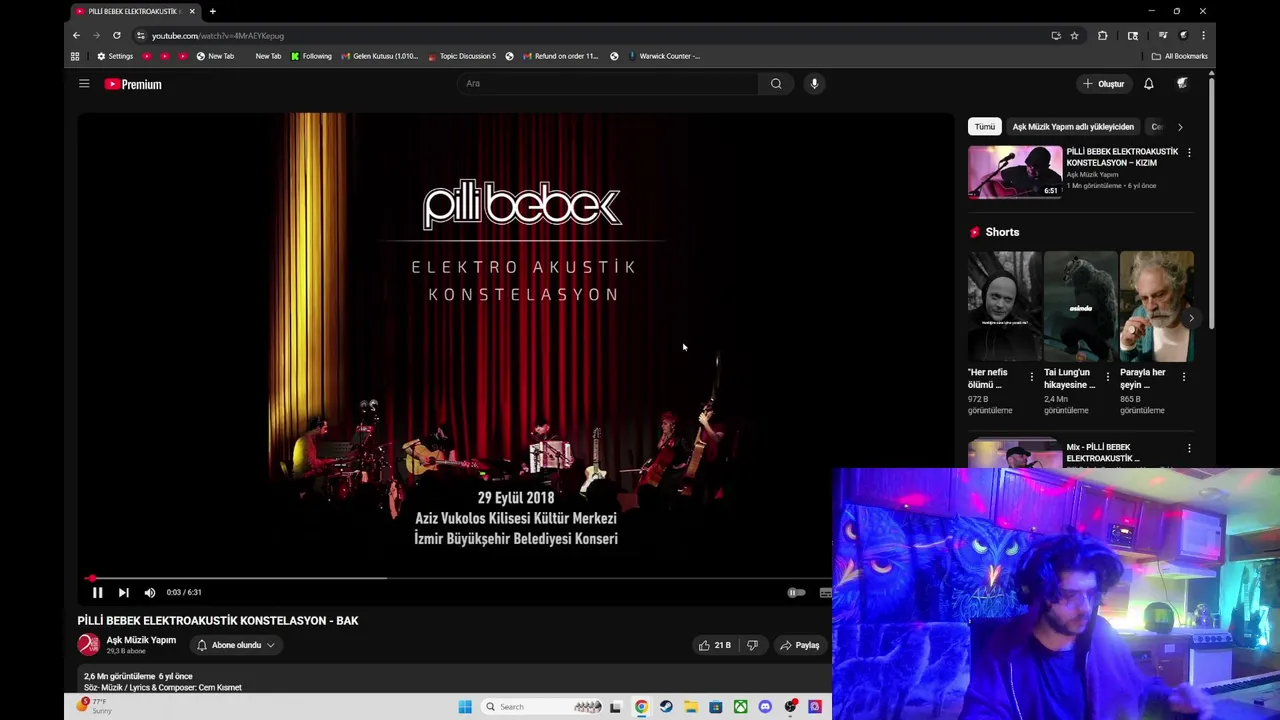Show more Shorts with next arrow
The image size is (1280, 720).
[1190, 318]
